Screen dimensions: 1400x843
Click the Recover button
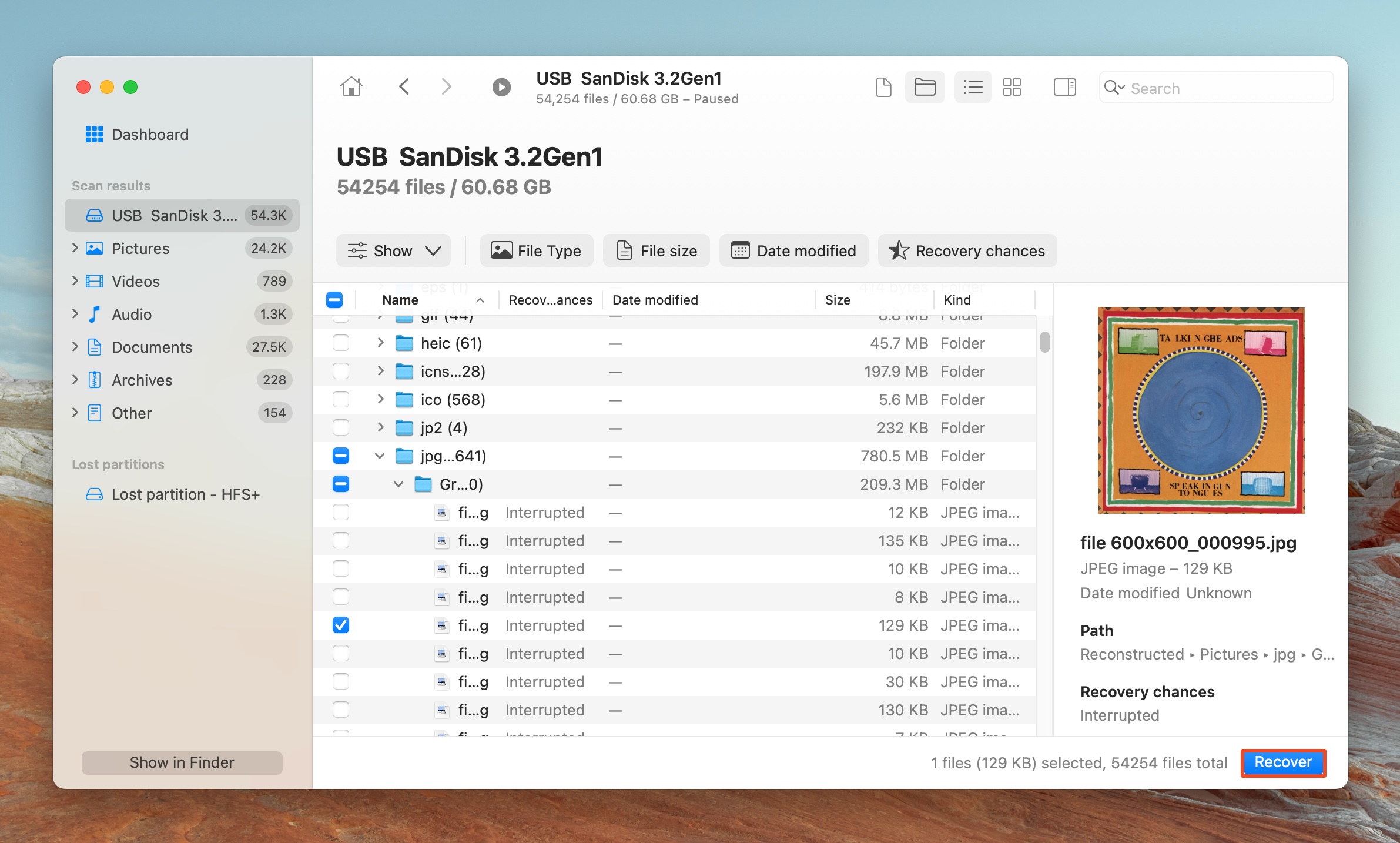(1284, 763)
